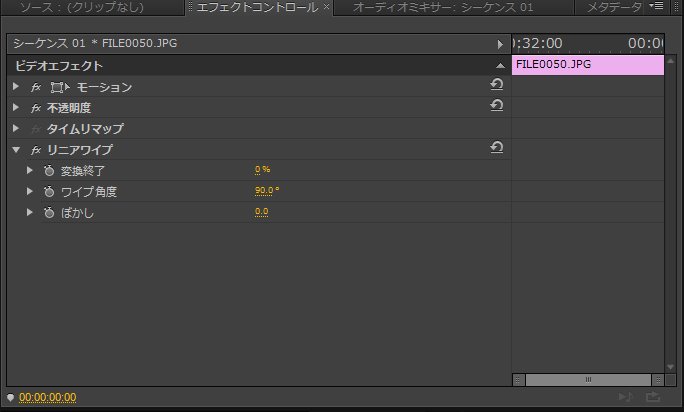Image resolution: width=684 pixels, height=412 pixels.
Task: Select the エフェクトコントロール tab
Action: click(x=257, y=7)
